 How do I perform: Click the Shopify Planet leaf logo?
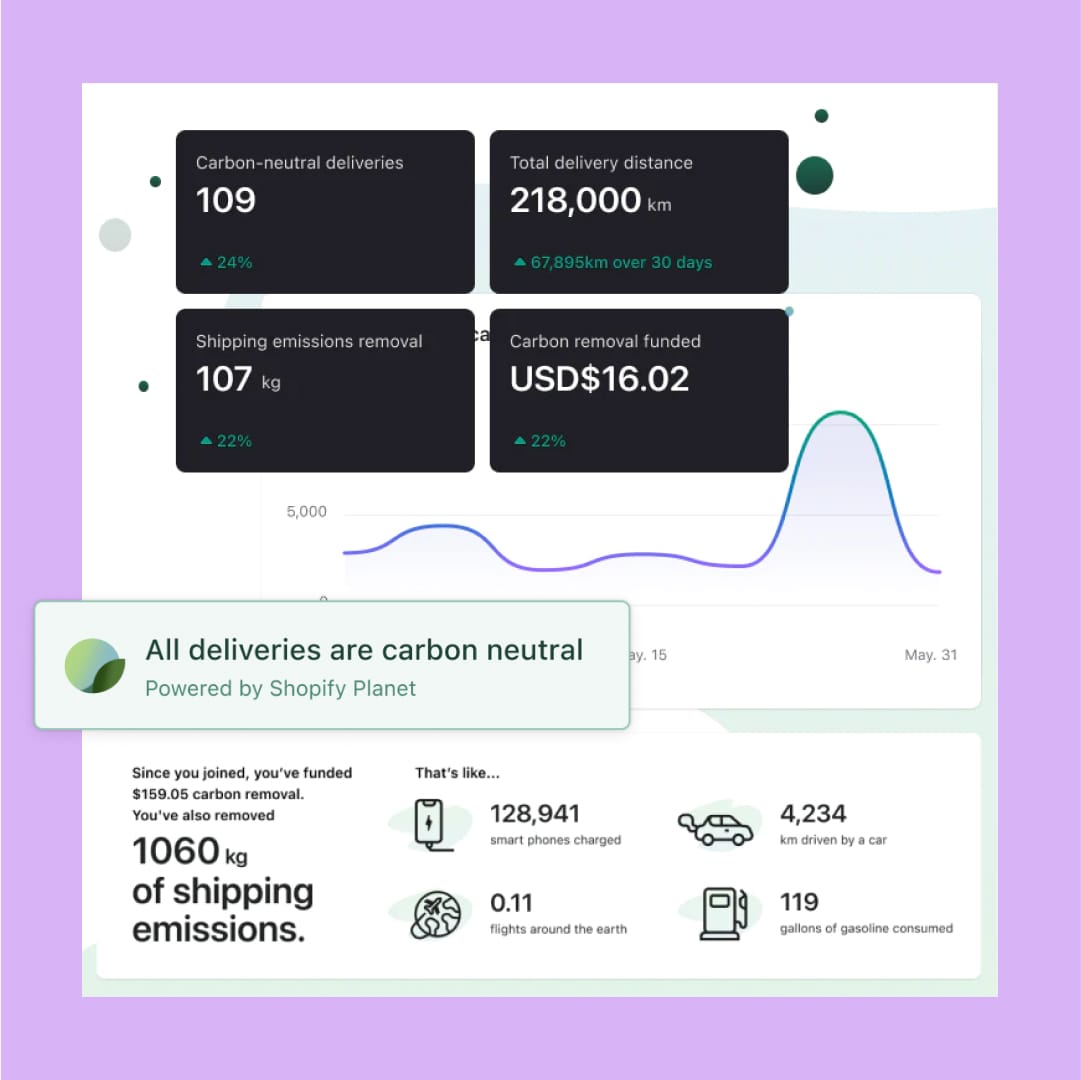[x=95, y=666]
